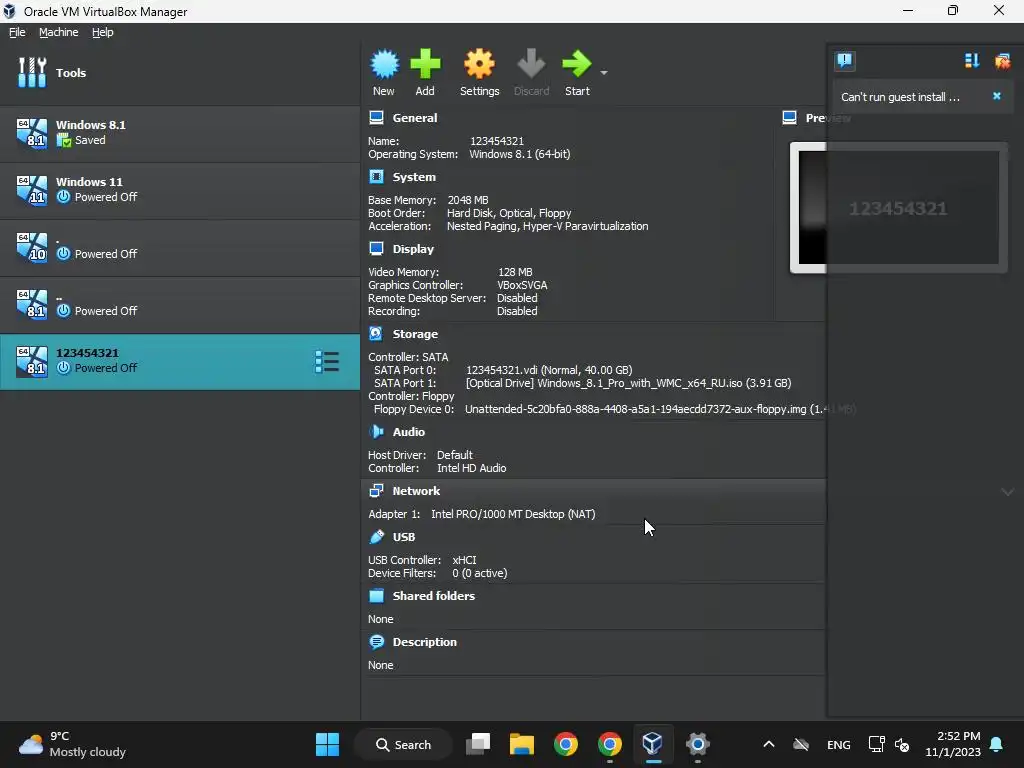Click the Unattended aux-floppy.img entry
The image size is (1024, 768).
pyautogui.click(x=660, y=409)
